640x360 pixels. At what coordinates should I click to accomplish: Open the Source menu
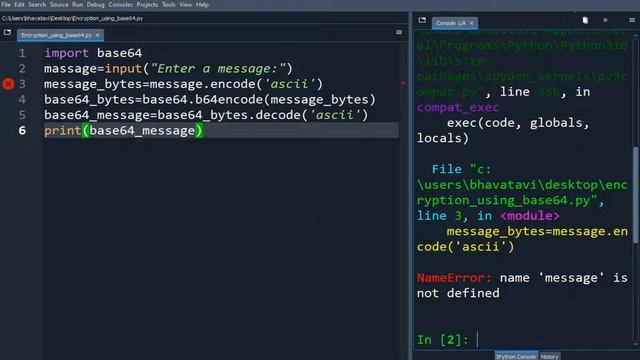click(59, 4)
